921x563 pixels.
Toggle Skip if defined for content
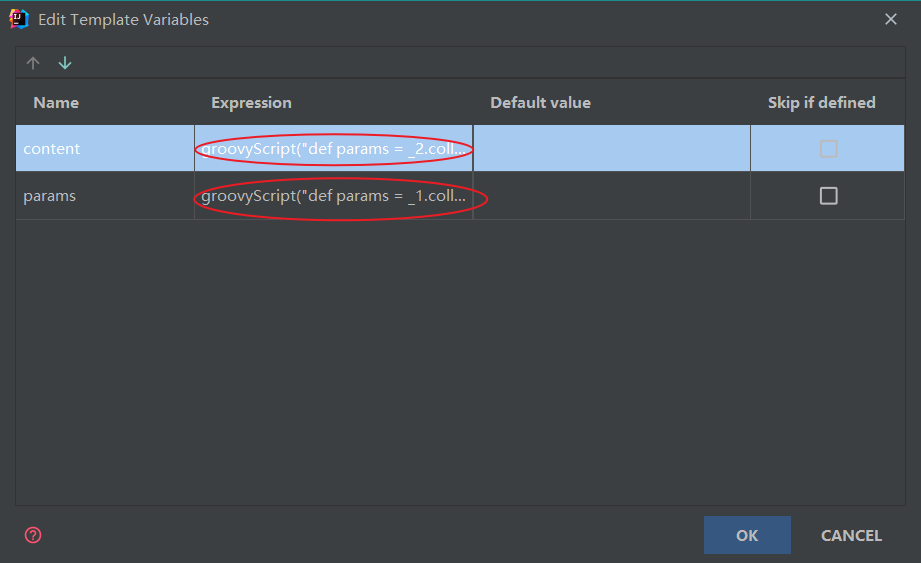tap(828, 149)
